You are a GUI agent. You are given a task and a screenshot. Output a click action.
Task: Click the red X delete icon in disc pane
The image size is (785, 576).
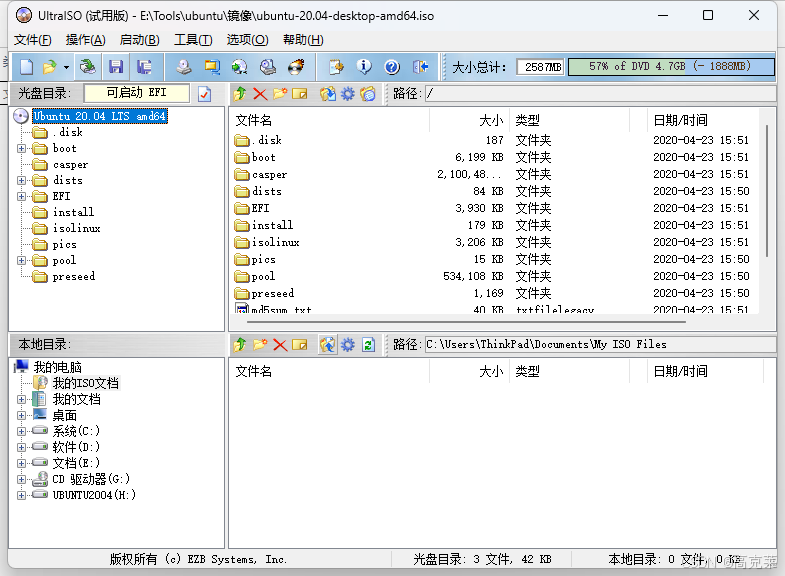[260, 94]
